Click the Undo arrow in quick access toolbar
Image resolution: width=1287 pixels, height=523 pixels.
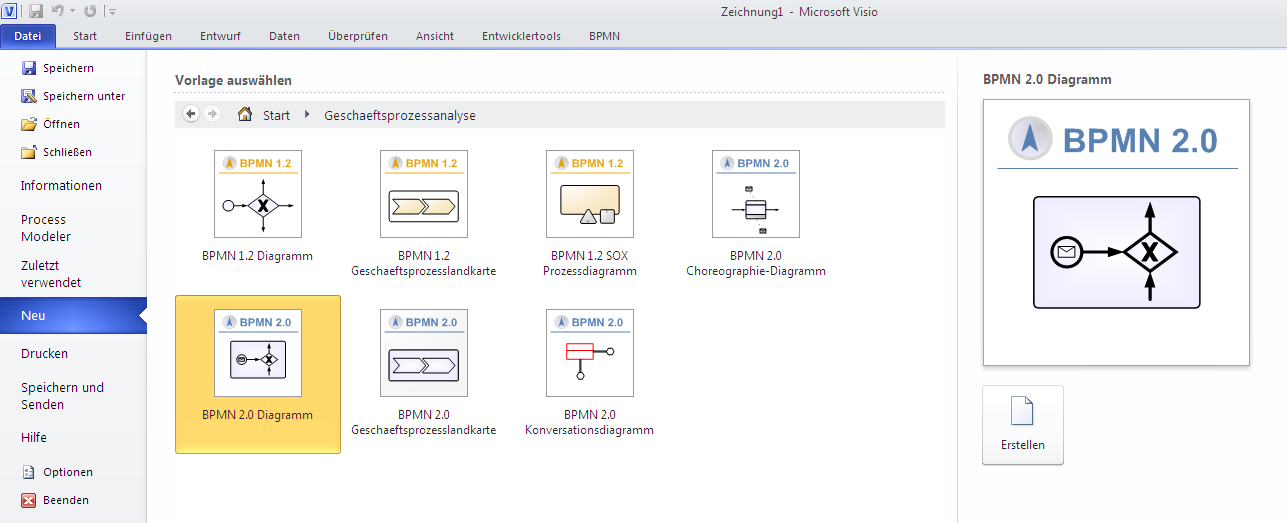(x=58, y=11)
